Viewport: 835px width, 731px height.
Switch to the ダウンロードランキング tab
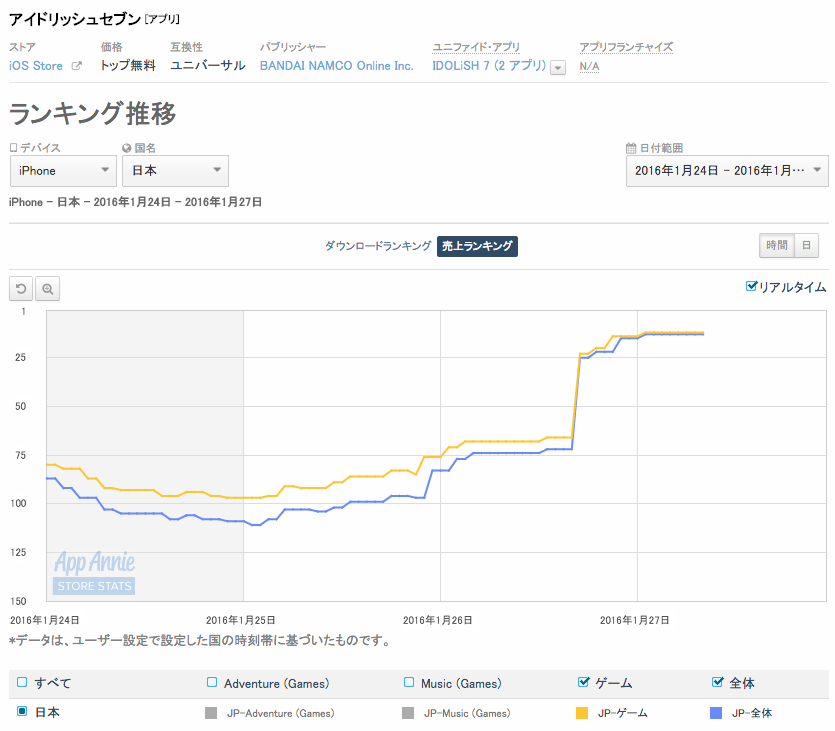tap(378, 246)
